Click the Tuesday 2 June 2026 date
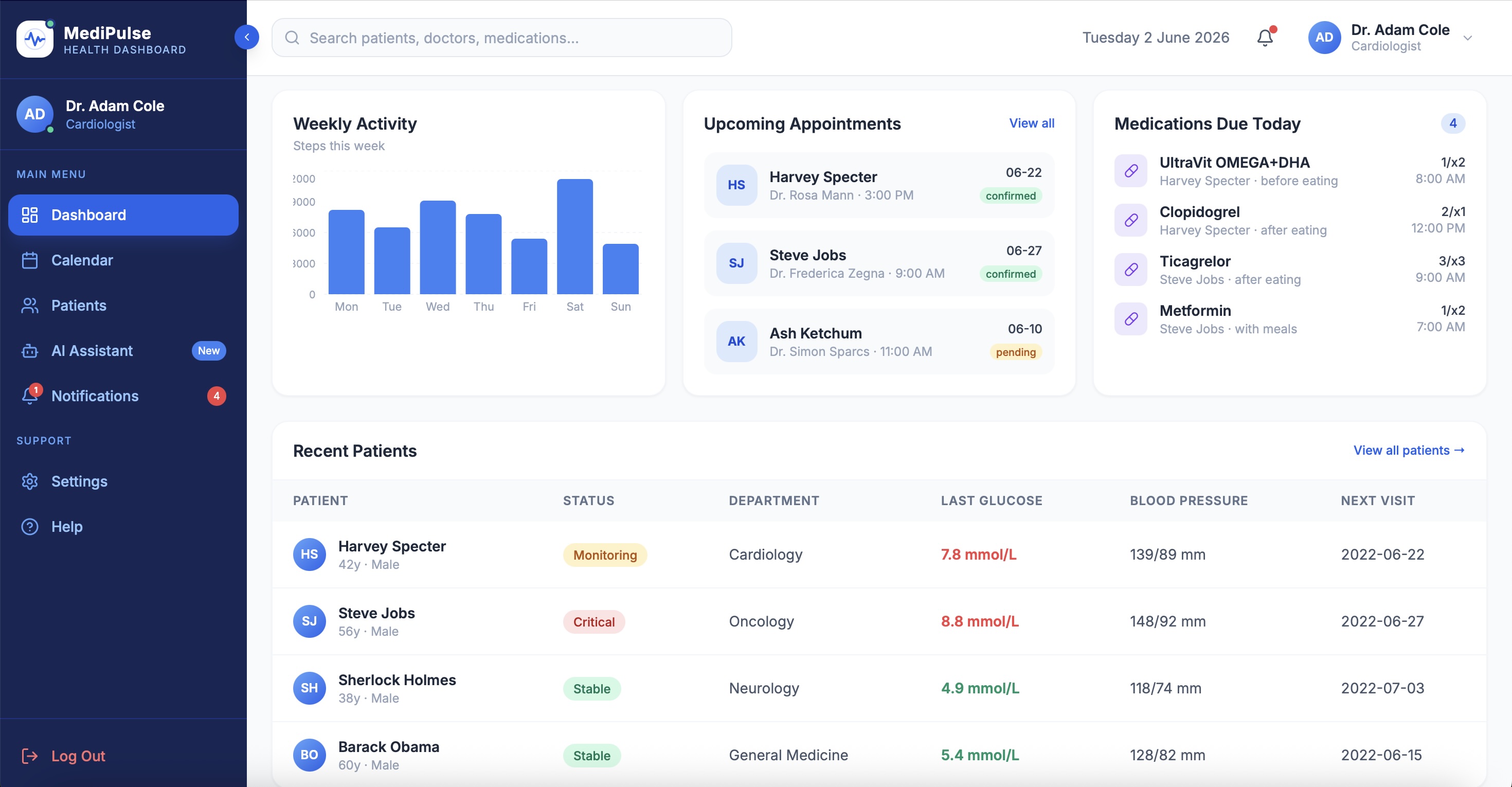1512x787 pixels. 1155,38
